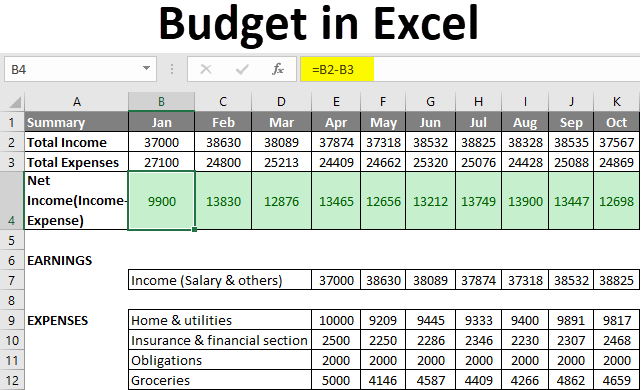The width and height of the screenshot is (641, 390).
Task: Click the Total Expenses label cell
Action: (x=76, y=162)
